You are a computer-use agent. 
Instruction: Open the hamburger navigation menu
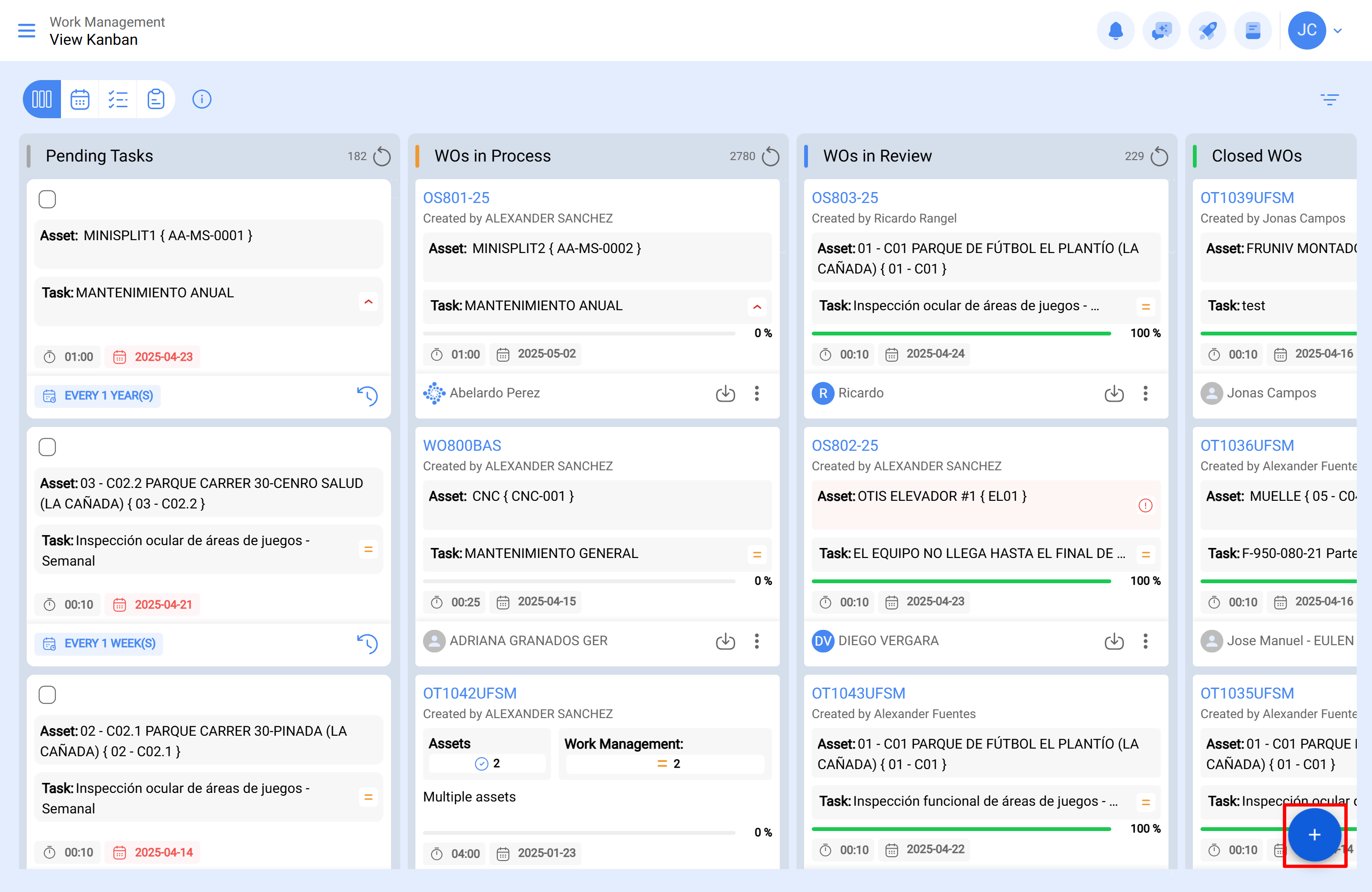point(27,30)
